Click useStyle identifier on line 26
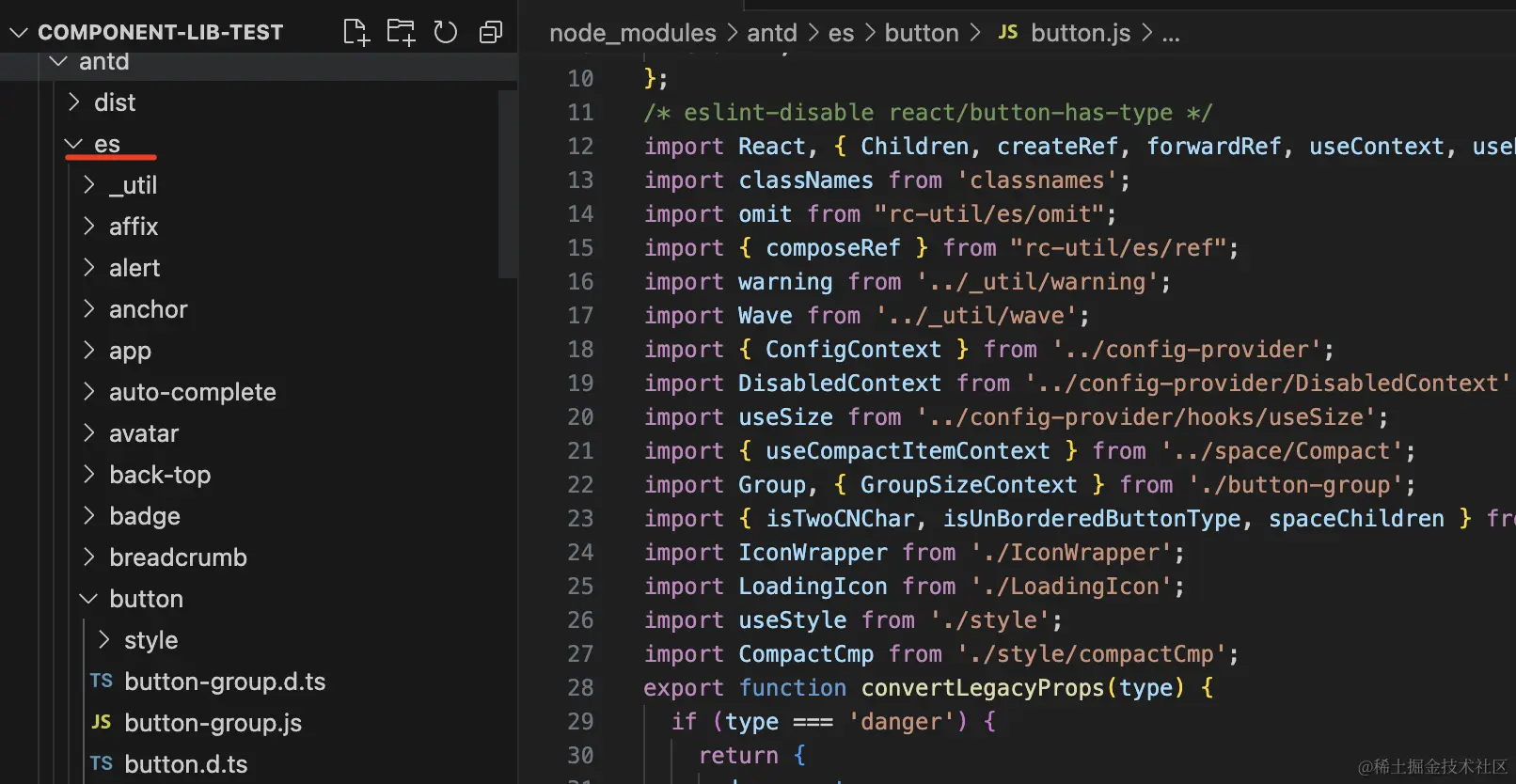1516x784 pixels. (793, 620)
